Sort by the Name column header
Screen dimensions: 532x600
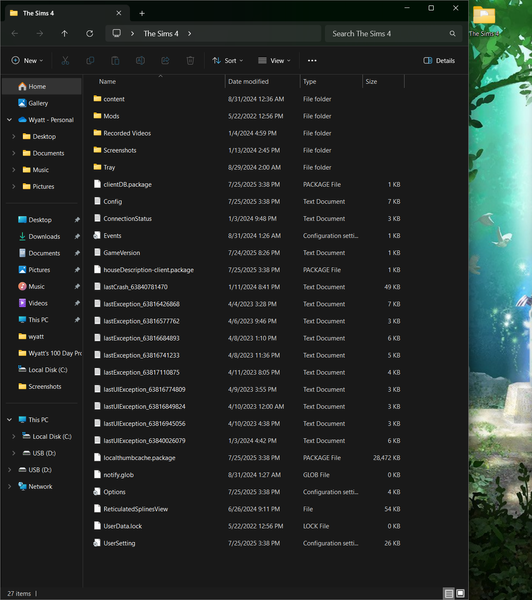[x=107, y=82]
